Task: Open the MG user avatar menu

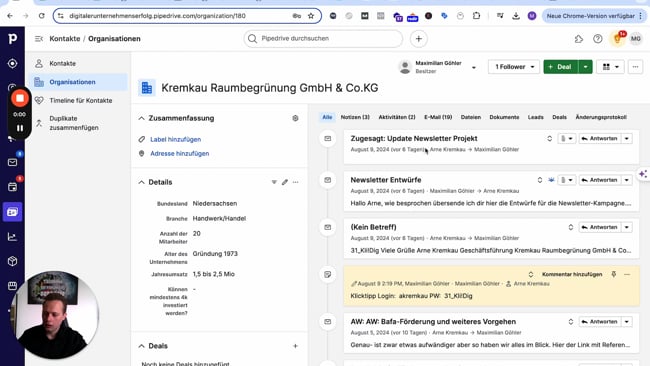Action: pyautogui.click(x=635, y=39)
